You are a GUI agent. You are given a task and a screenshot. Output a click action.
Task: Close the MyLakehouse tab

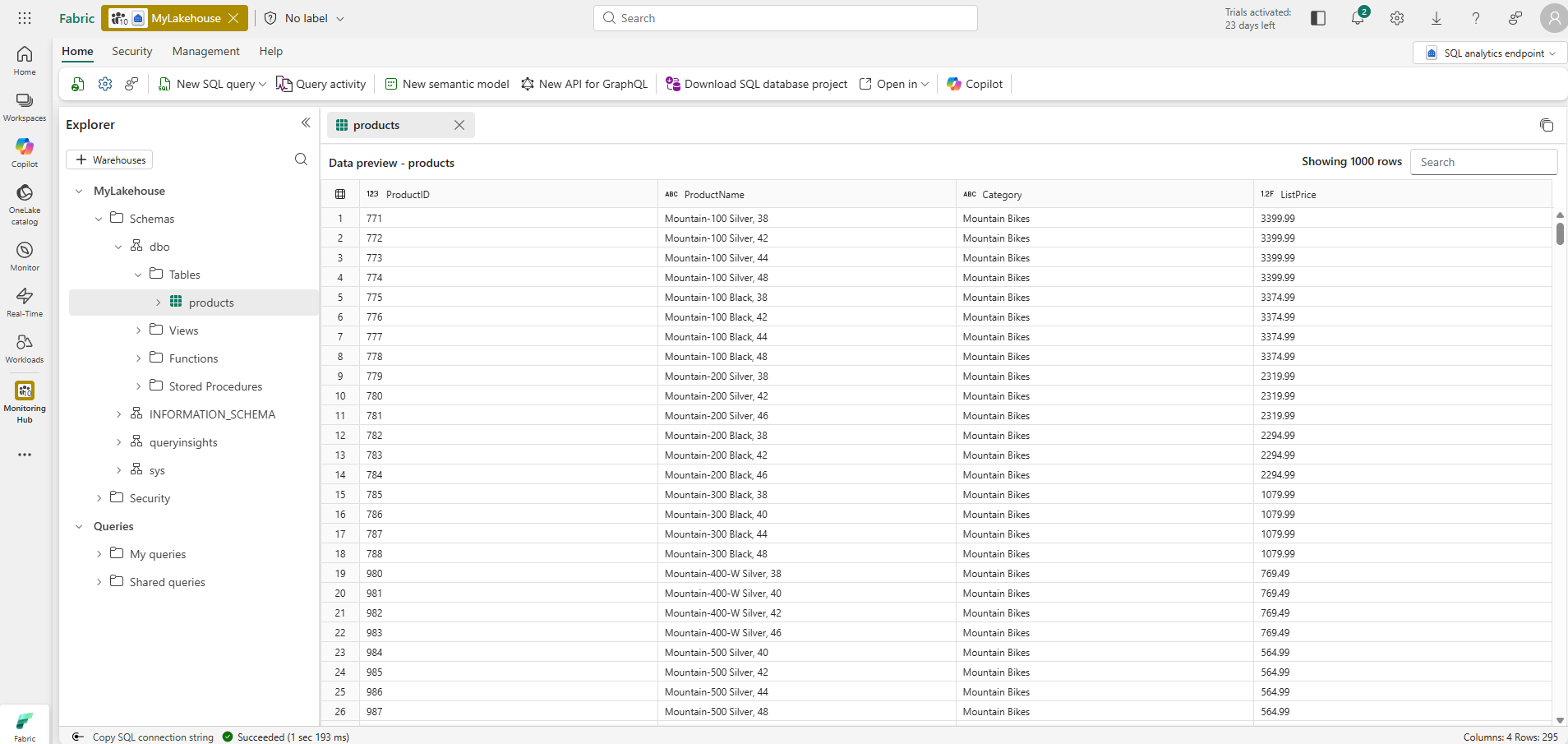pos(234,18)
